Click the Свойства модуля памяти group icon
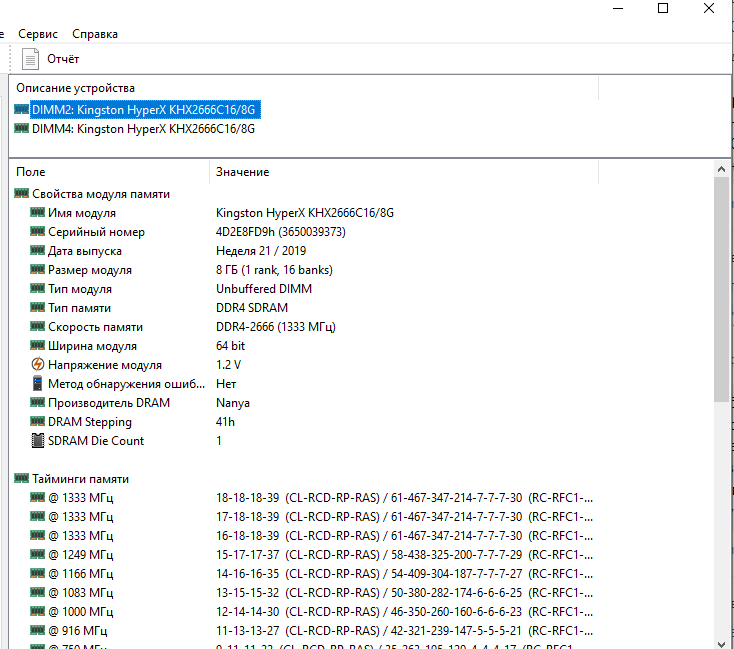The height and width of the screenshot is (649, 734). click(x=22, y=193)
